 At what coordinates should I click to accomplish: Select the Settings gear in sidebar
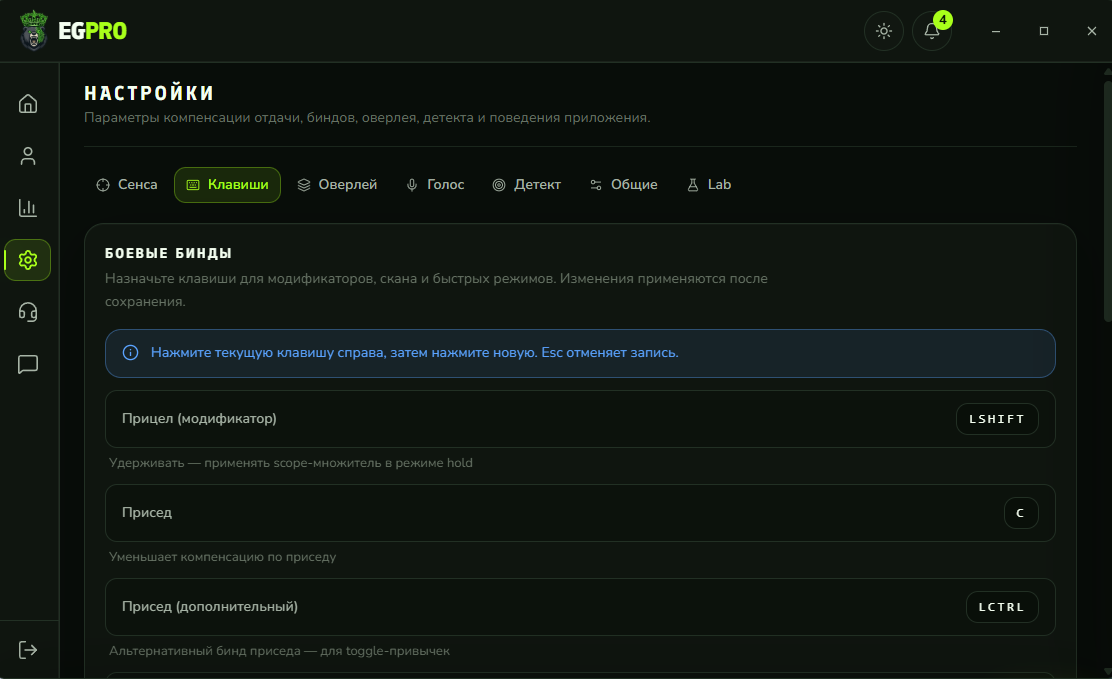tap(28, 260)
